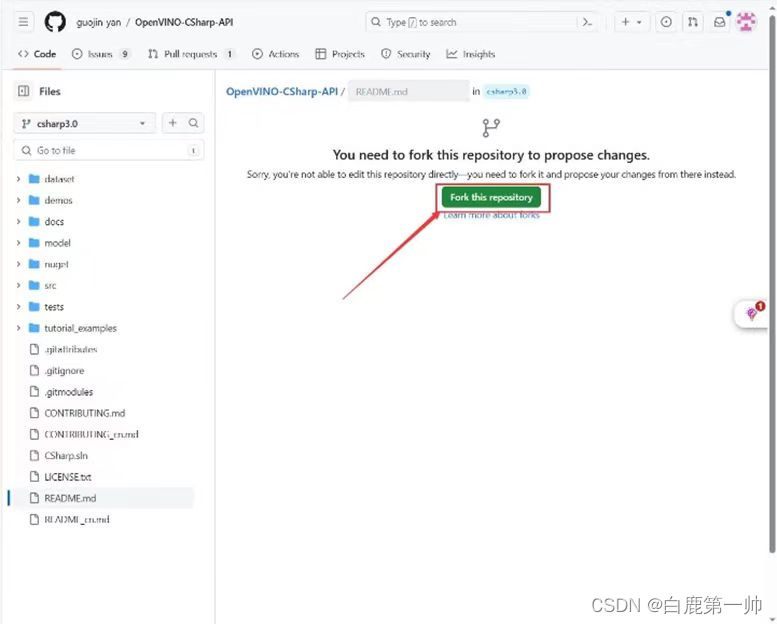Screen dimensions: 777x624
Task: Expand the model folder chevron
Action: (x=18, y=243)
